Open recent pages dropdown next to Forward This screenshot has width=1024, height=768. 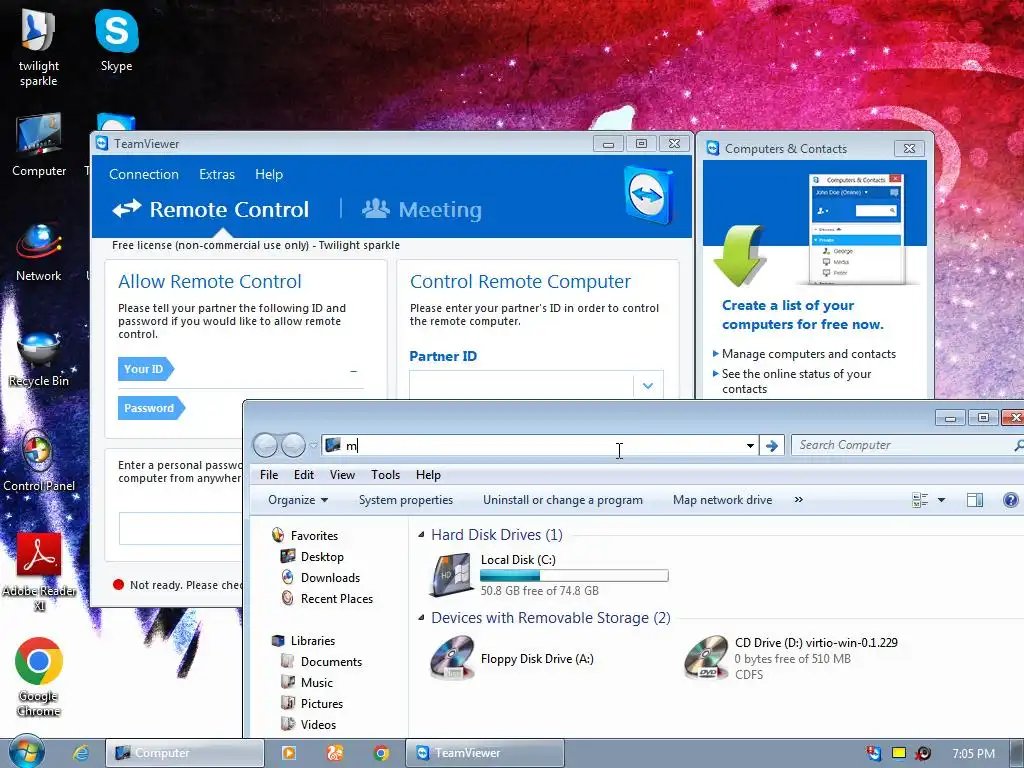(313, 445)
